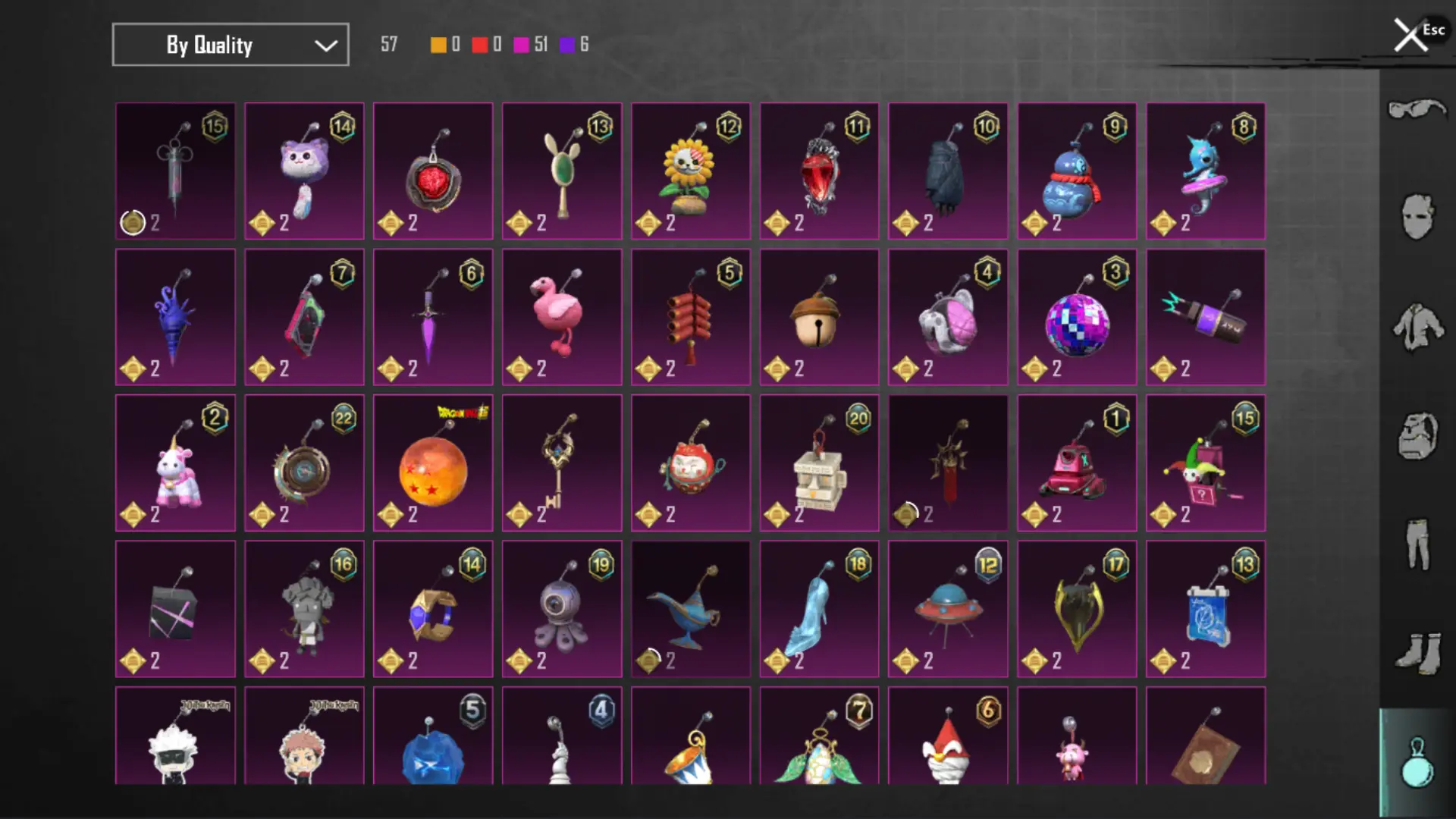Expand the By Quality sort dropdown
This screenshot has height=819, width=1456.
pyautogui.click(x=231, y=45)
